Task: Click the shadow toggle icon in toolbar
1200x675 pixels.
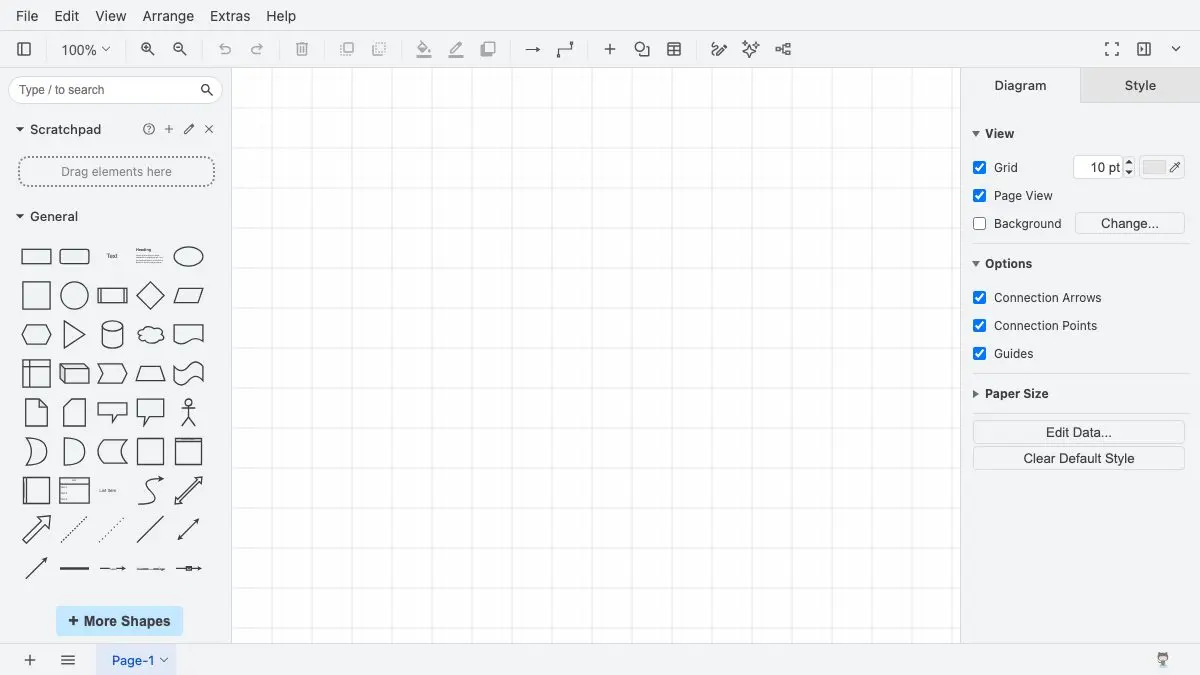Action: click(488, 49)
